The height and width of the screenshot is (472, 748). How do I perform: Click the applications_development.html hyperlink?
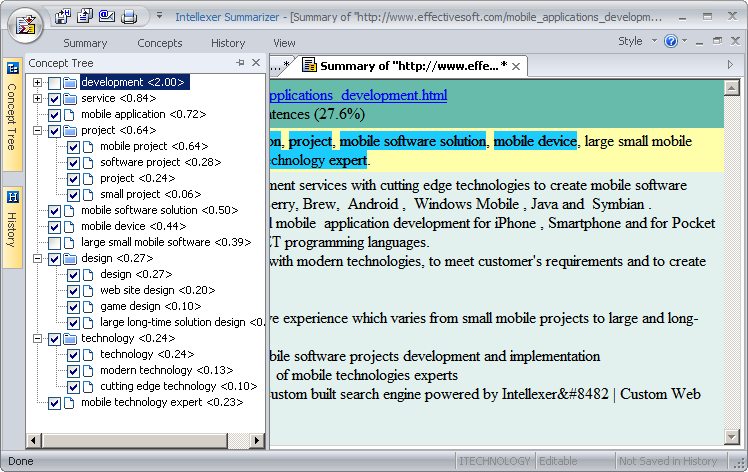358,95
